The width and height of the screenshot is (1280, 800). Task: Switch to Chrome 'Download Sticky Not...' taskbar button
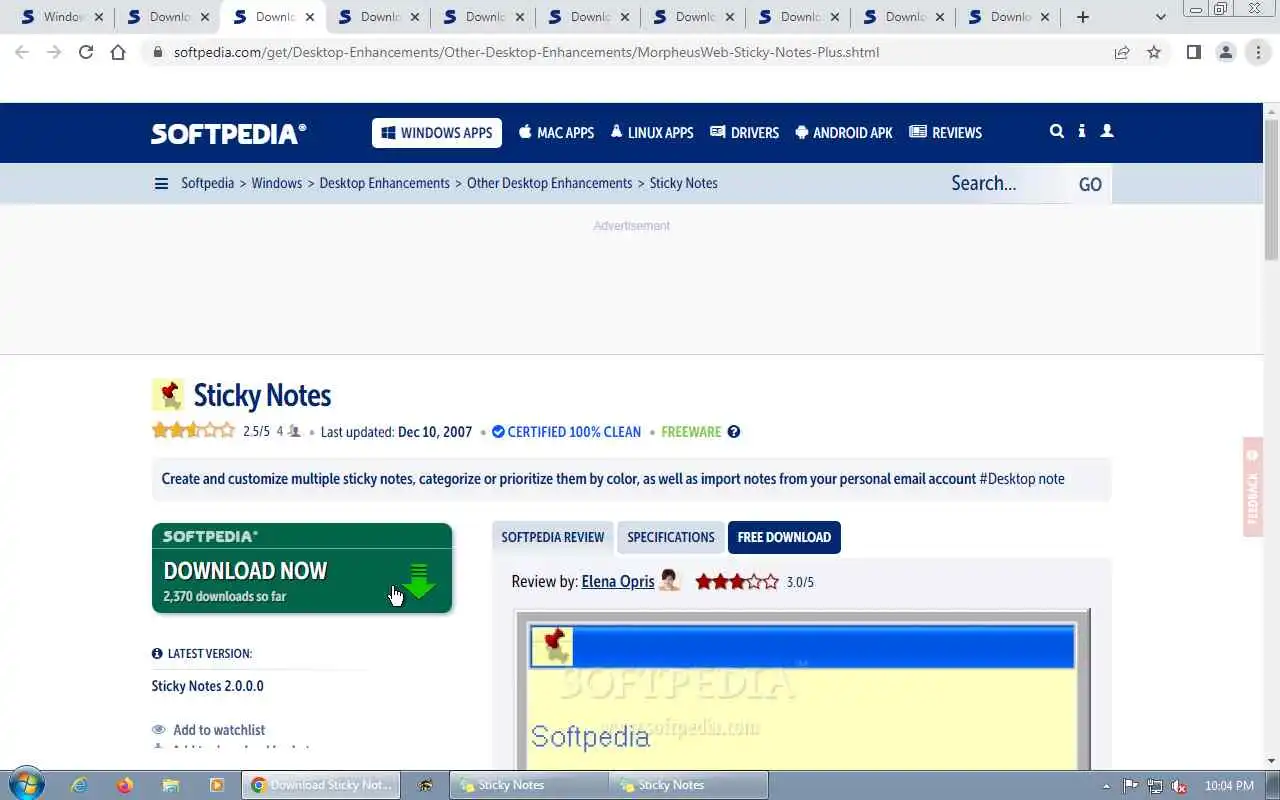point(321,785)
